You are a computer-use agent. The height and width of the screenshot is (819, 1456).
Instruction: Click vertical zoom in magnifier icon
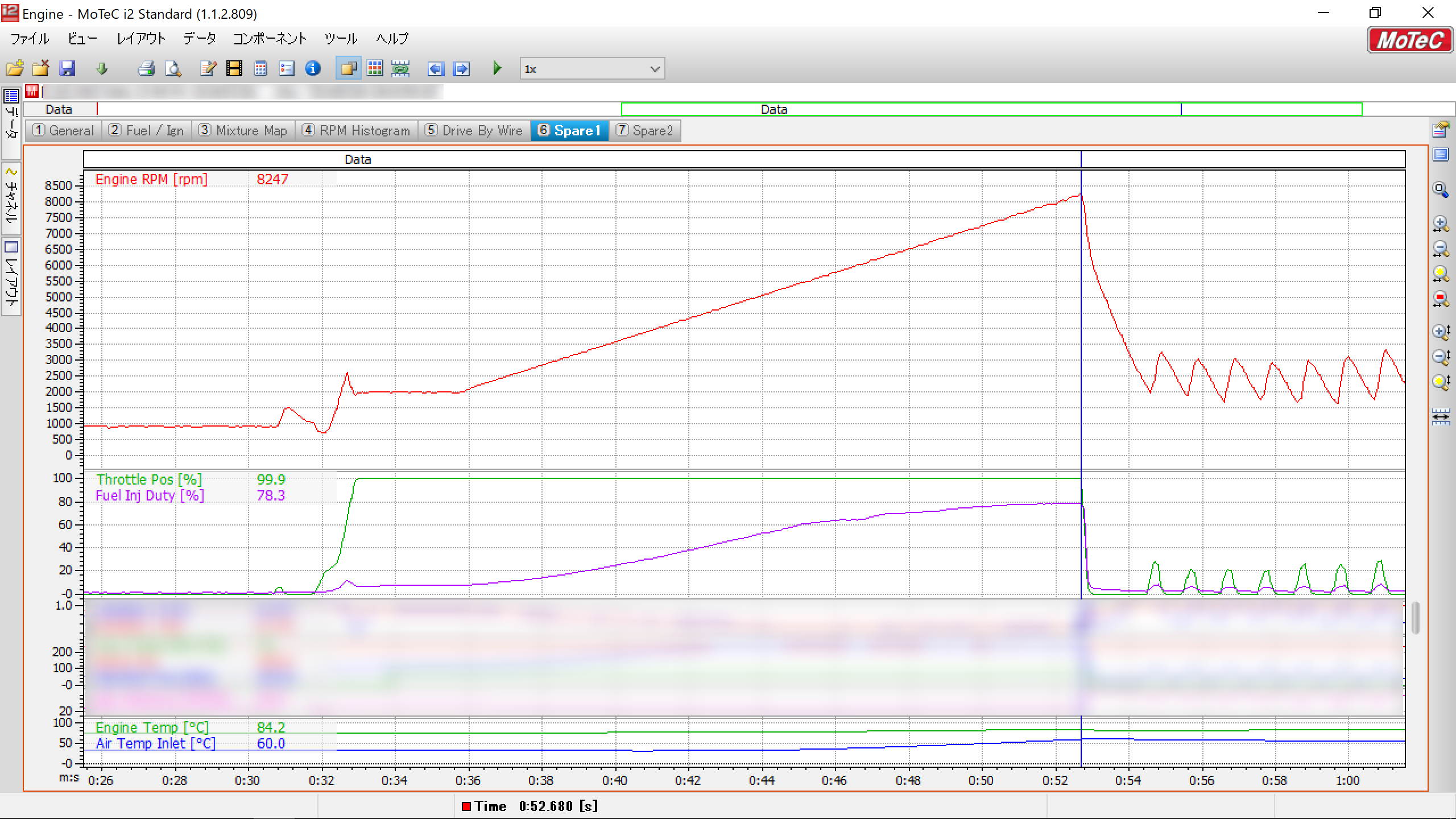pos(1440,332)
